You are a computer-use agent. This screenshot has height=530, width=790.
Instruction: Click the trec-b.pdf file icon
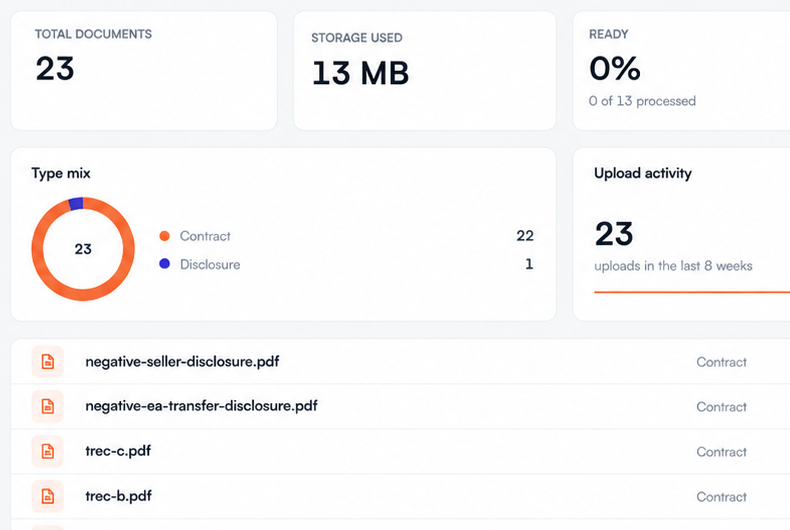(x=47, y=496)
